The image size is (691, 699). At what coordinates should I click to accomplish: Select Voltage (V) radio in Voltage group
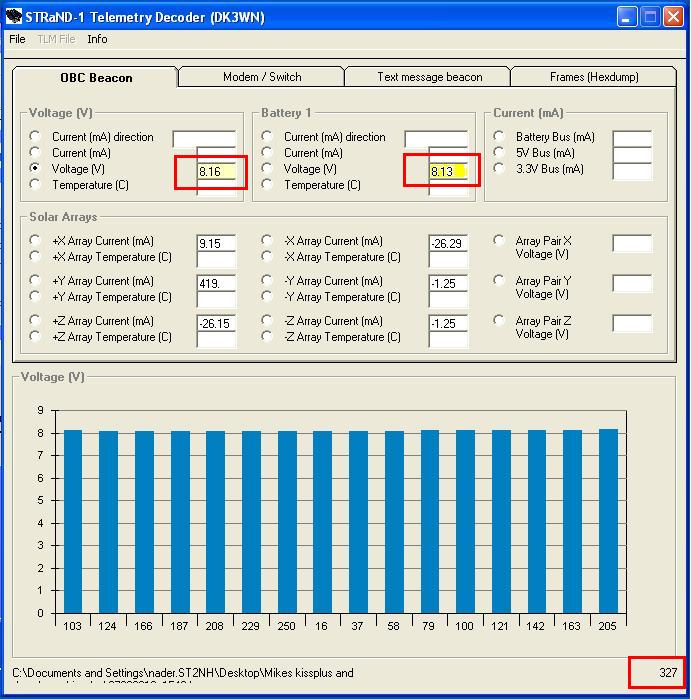[x=35, y=168]
